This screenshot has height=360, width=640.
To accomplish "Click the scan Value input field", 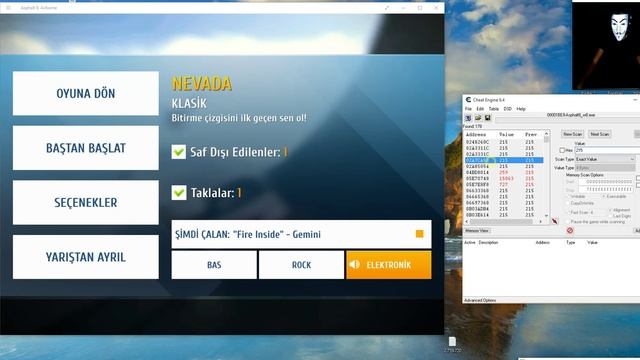I will click(607, 150).
